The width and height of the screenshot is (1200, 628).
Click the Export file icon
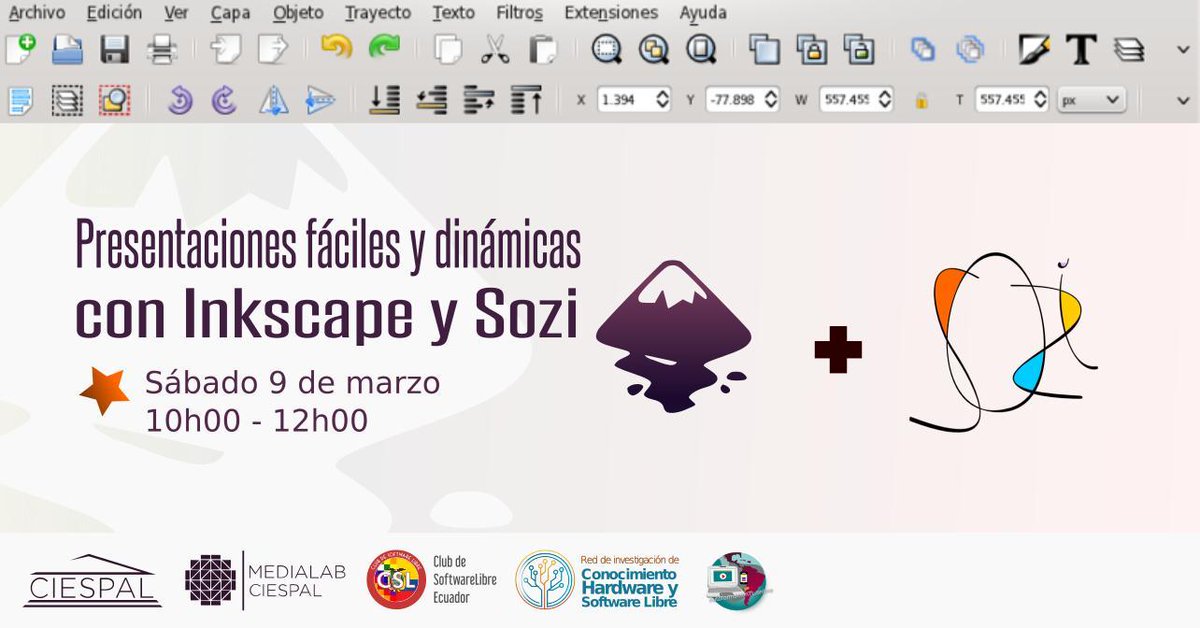[x=273, y=49]
